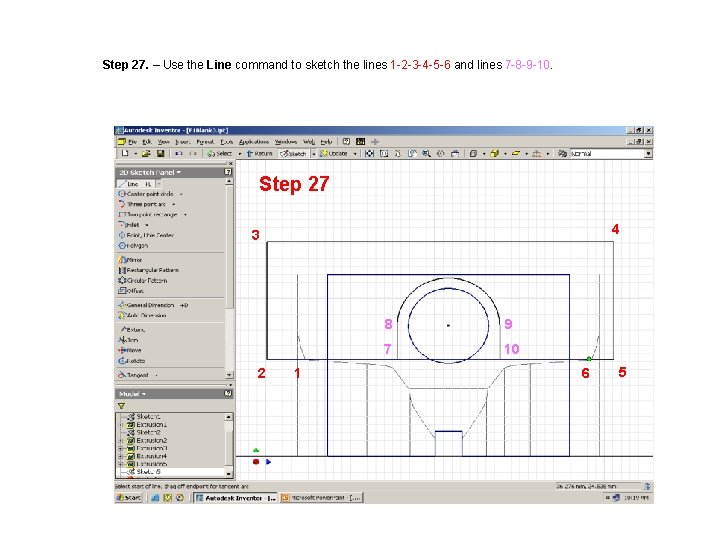Open the 2D Sketch Panel dropdown title
The height and width of the screenshot is (540, 720).
point(150,172)
